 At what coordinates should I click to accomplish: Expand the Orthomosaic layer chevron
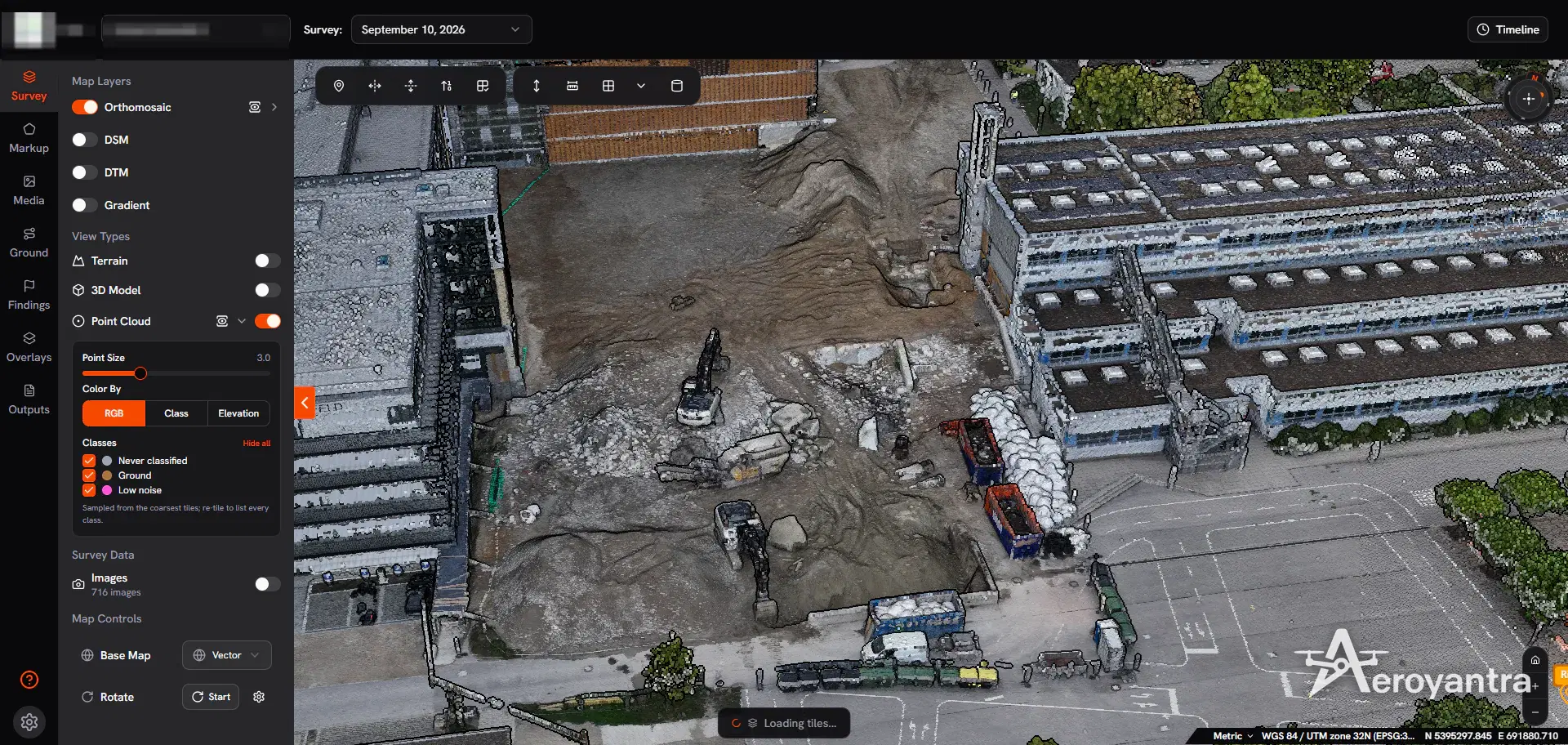pyautogui.click(x=274, y=107)
